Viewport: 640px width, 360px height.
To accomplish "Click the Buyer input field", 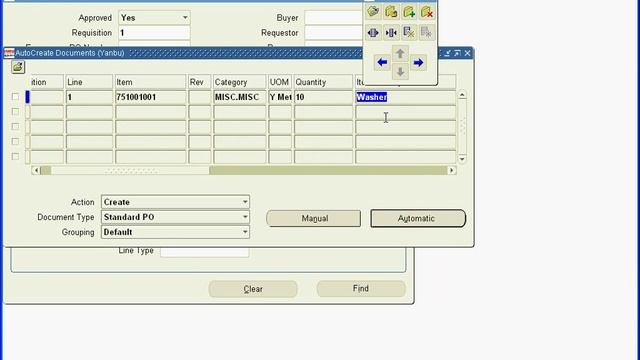I will point(334,18).
